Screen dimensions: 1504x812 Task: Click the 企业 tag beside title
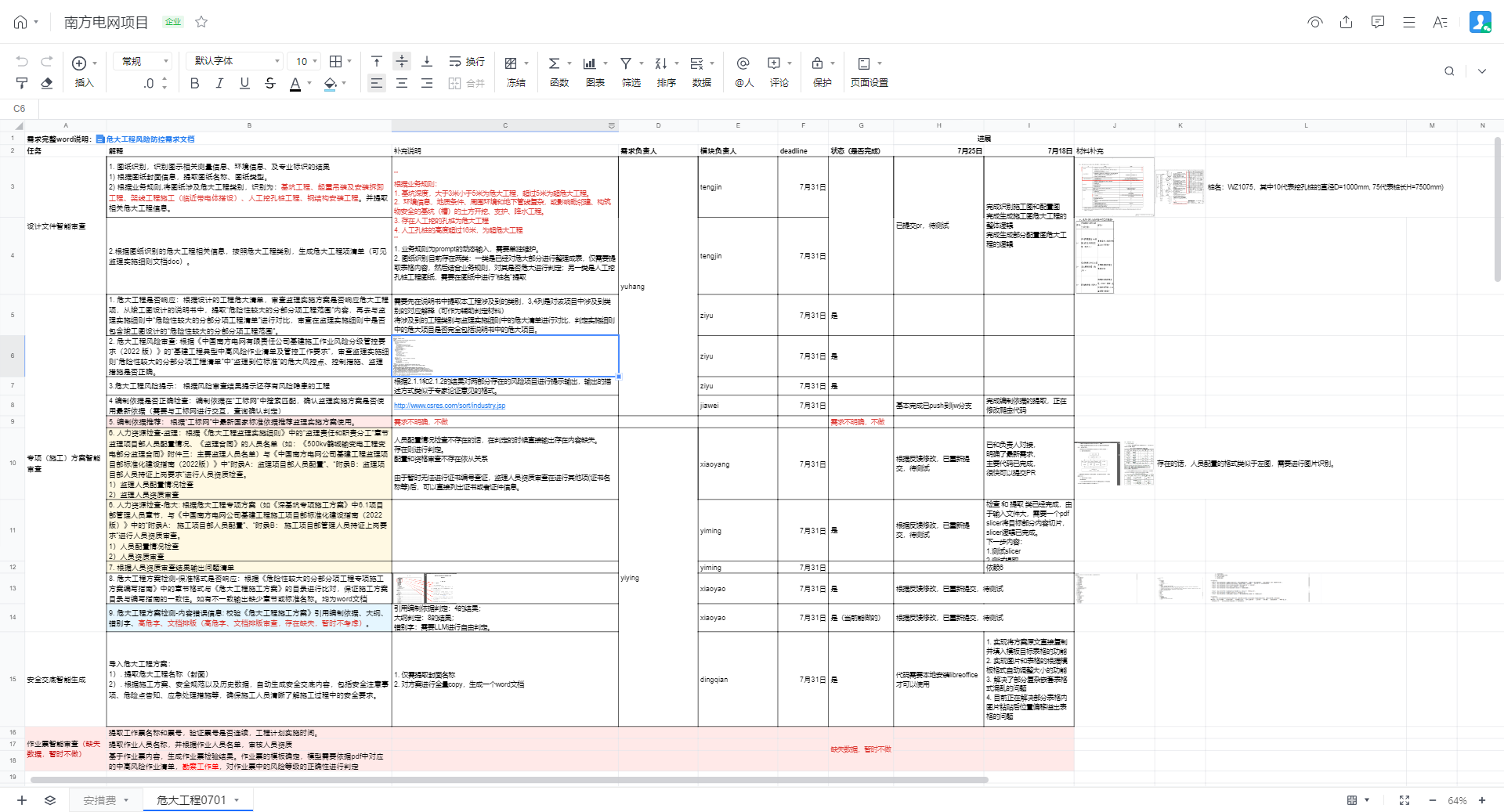click(173, 22)
